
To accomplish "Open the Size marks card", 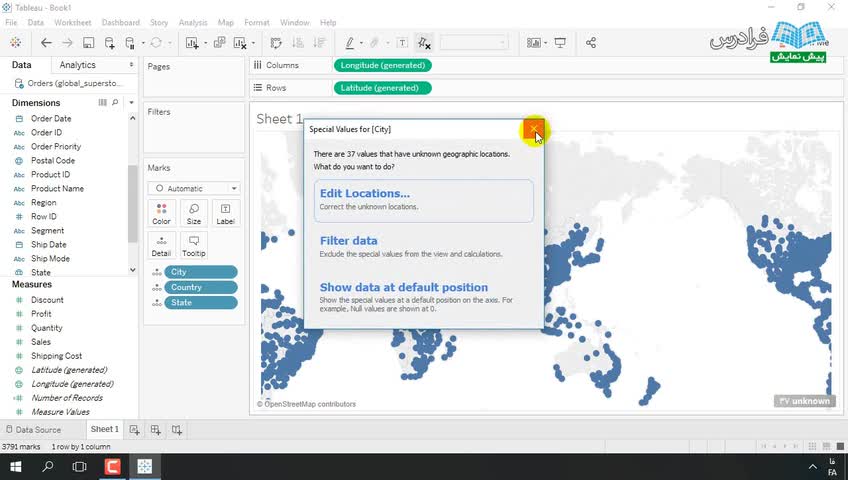I will 194,214.
